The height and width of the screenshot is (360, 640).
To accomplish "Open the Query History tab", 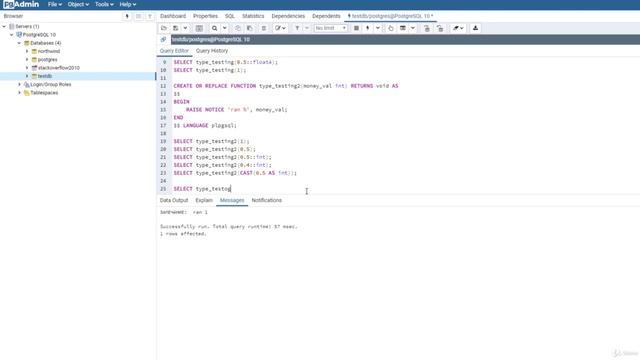I will click(x=212, y=51).
